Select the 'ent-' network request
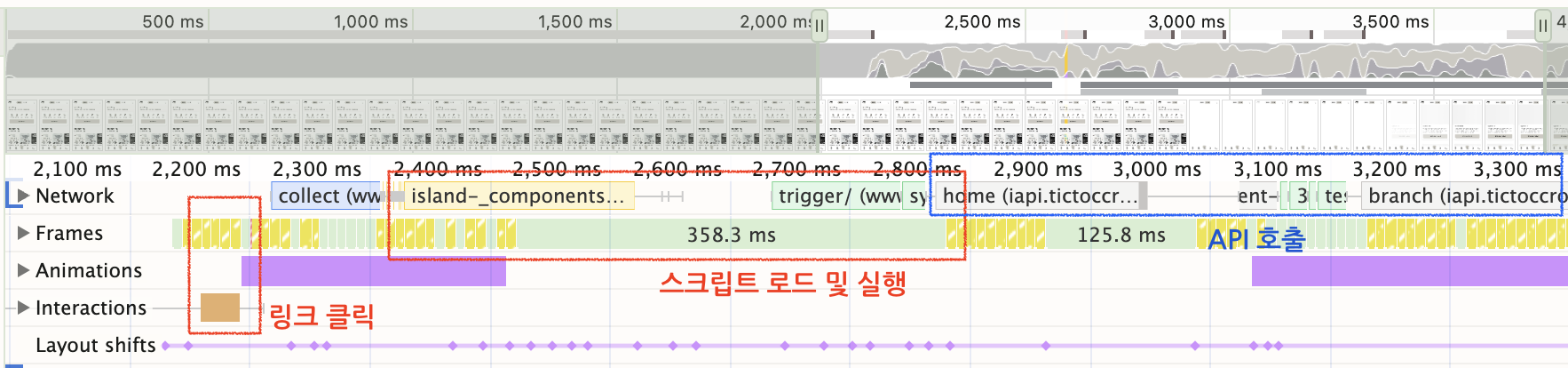The image size is (1568, 368). pos(1257,196)
